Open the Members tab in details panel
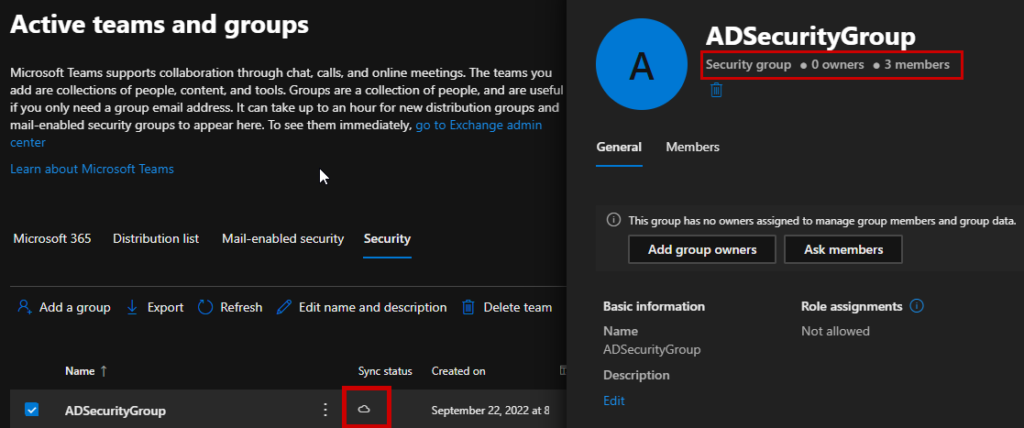The image size is (1024, 428). click(x=692, y=147)
